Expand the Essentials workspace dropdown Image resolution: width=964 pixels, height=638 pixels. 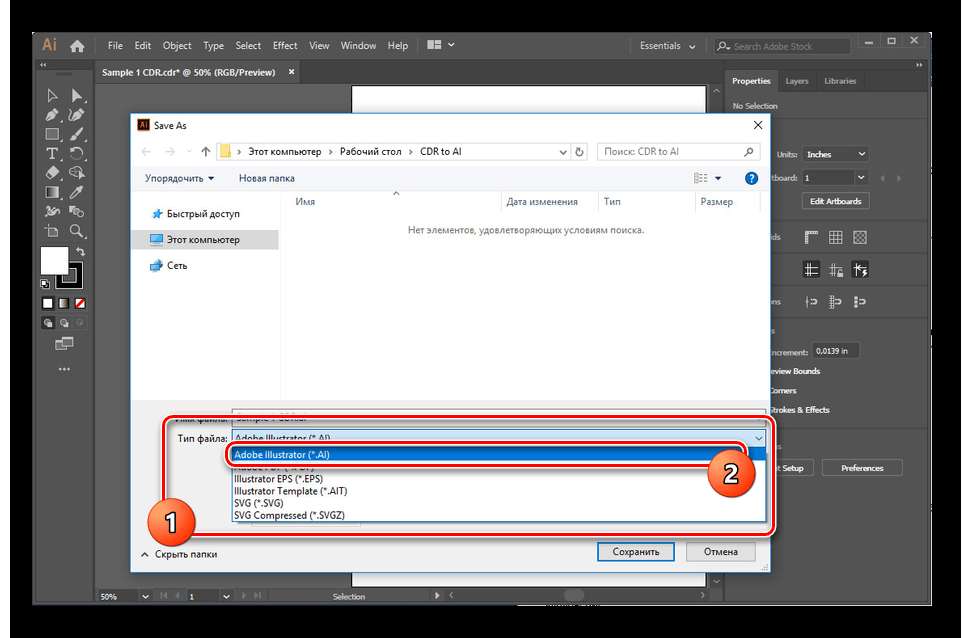point(669,46)
